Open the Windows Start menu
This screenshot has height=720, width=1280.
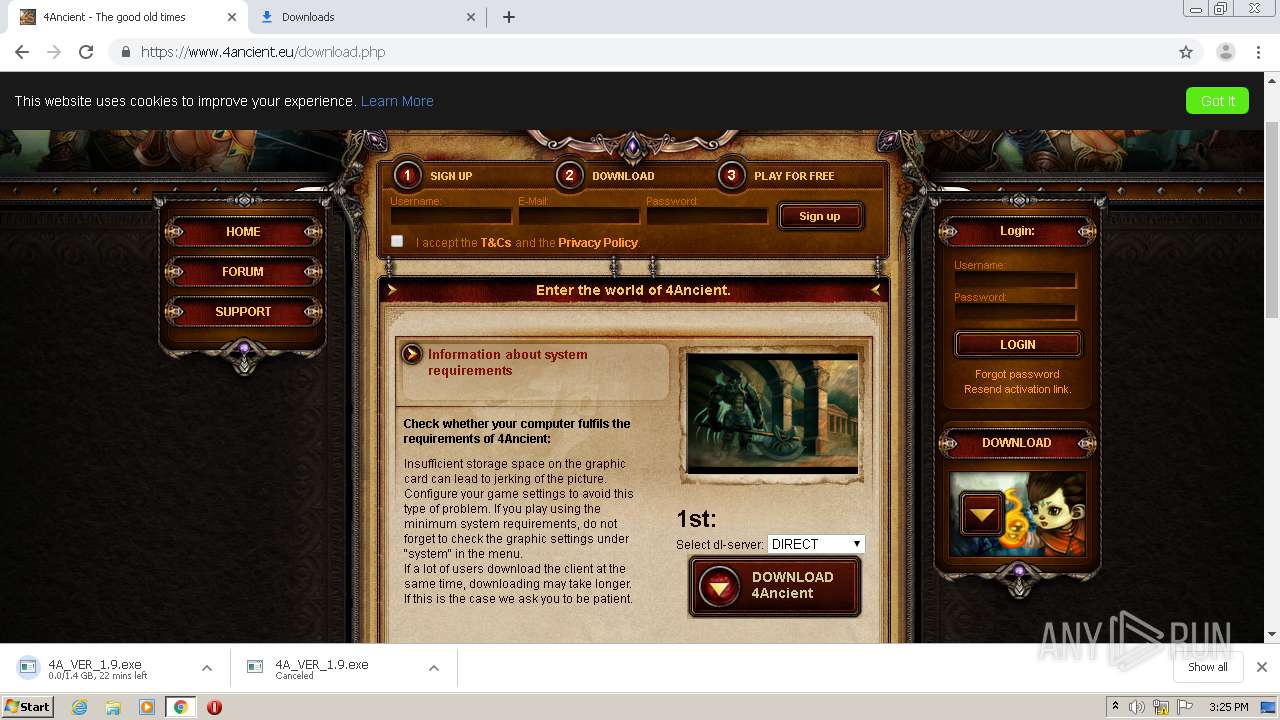[27, 707]
